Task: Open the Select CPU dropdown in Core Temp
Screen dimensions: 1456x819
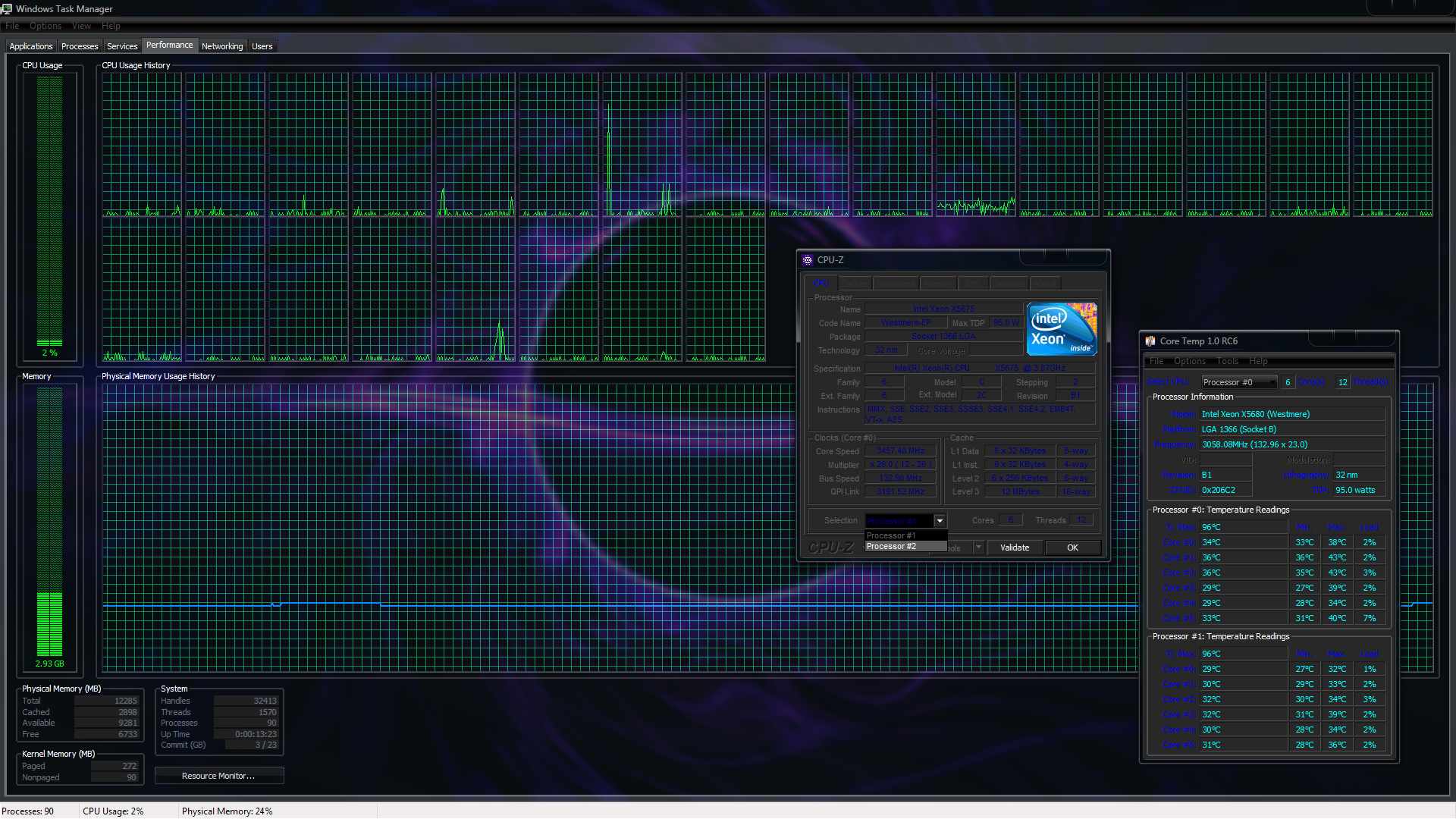Action: (x=1238, y=382)
